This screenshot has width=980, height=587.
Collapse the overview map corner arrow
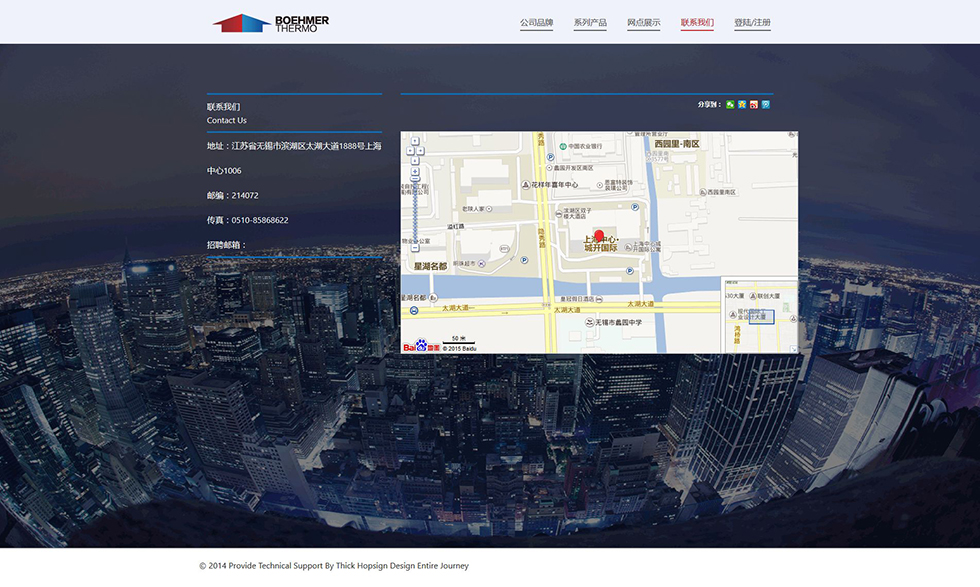(794, 349)
